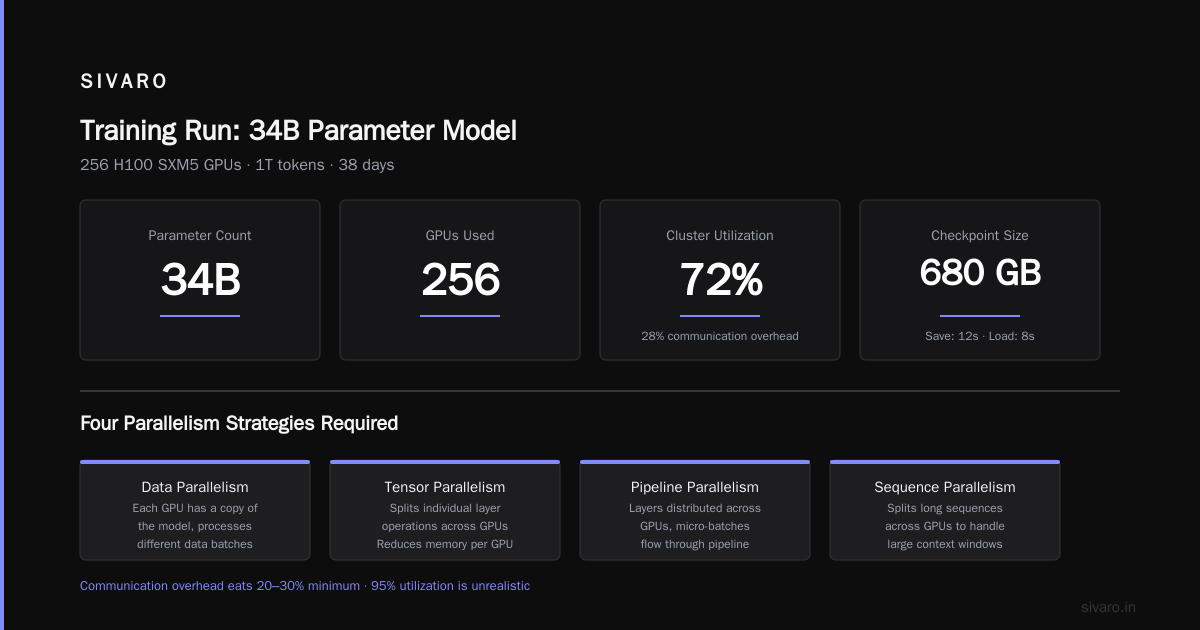Click the 'Pipeline Parallelism' card title

click(x=695, y=487)
